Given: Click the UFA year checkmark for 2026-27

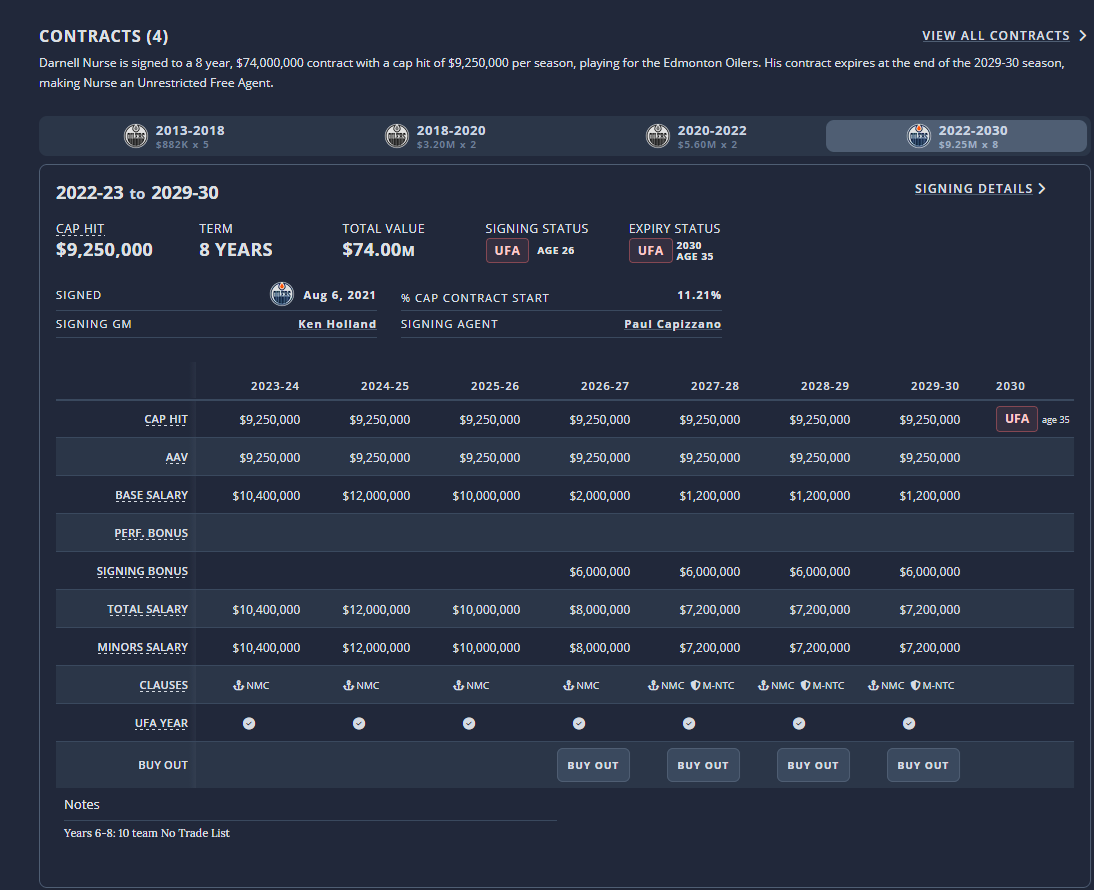Looking at the screenshot, I should [579, 723].
